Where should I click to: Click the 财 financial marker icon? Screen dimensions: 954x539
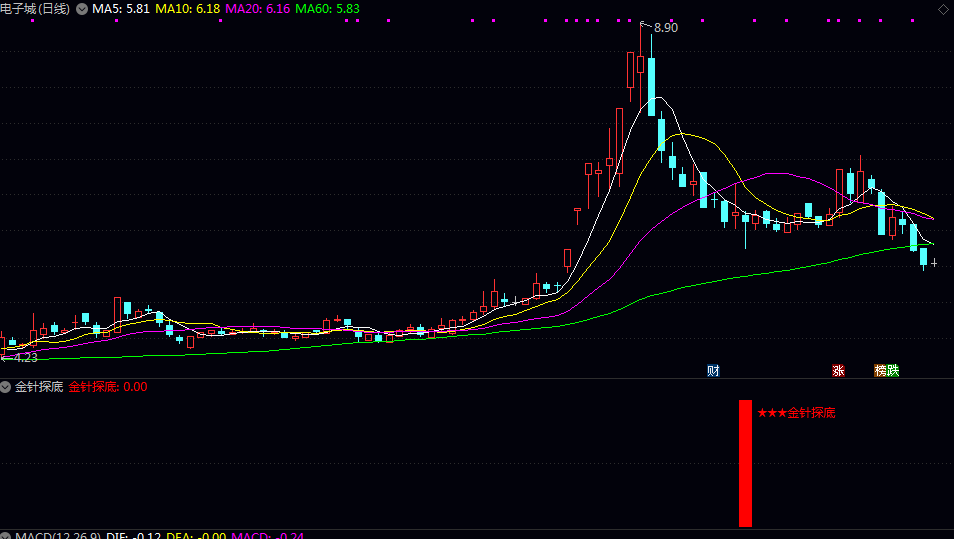point(713,370)
